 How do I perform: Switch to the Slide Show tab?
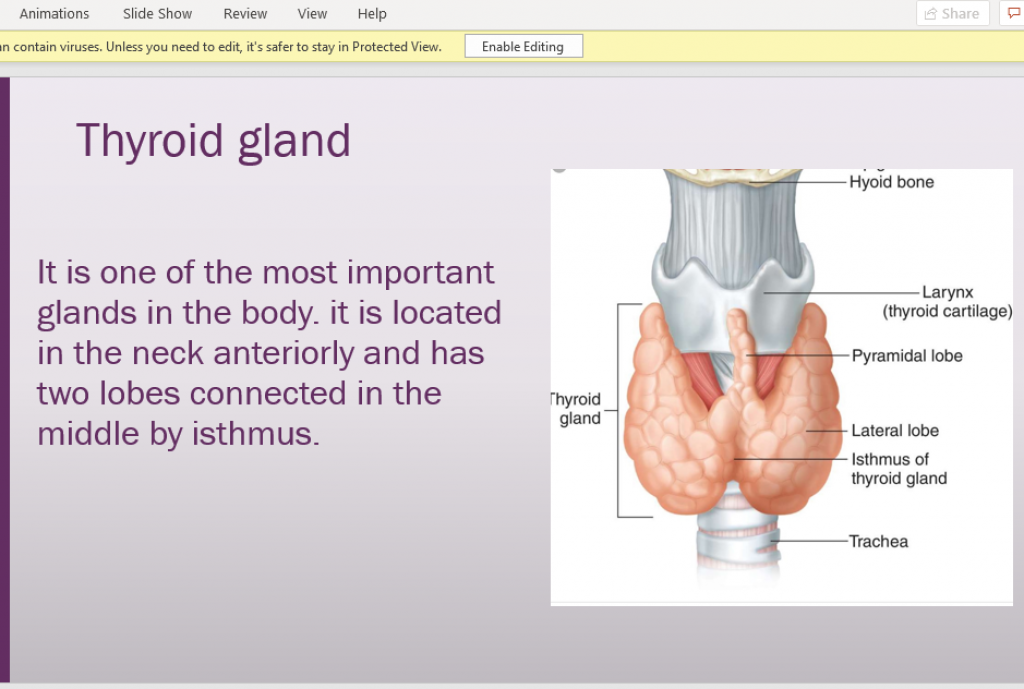(157, 13)
